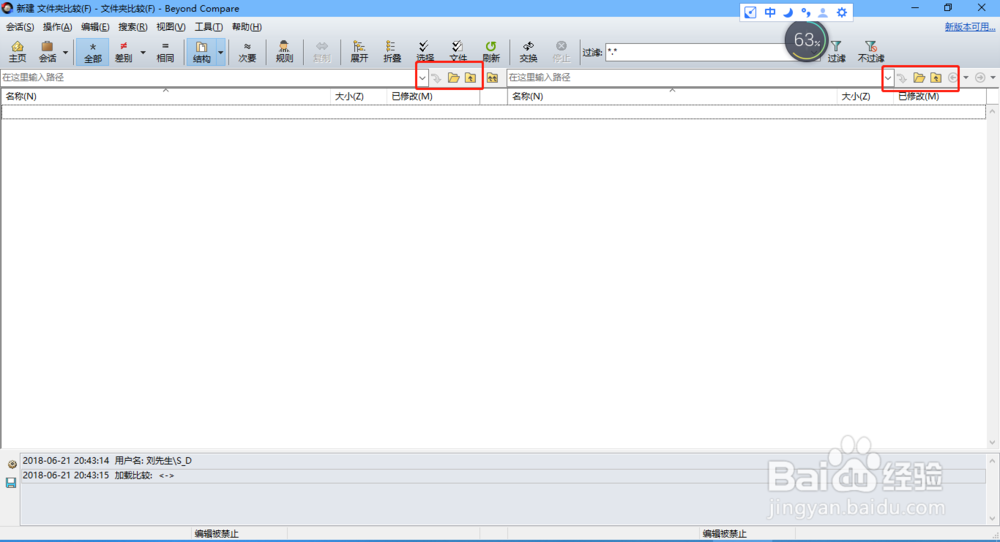1000x542 pixels.
Task: Click the IME moon icon
Action: pyautogui.click(x=788, y=12)
